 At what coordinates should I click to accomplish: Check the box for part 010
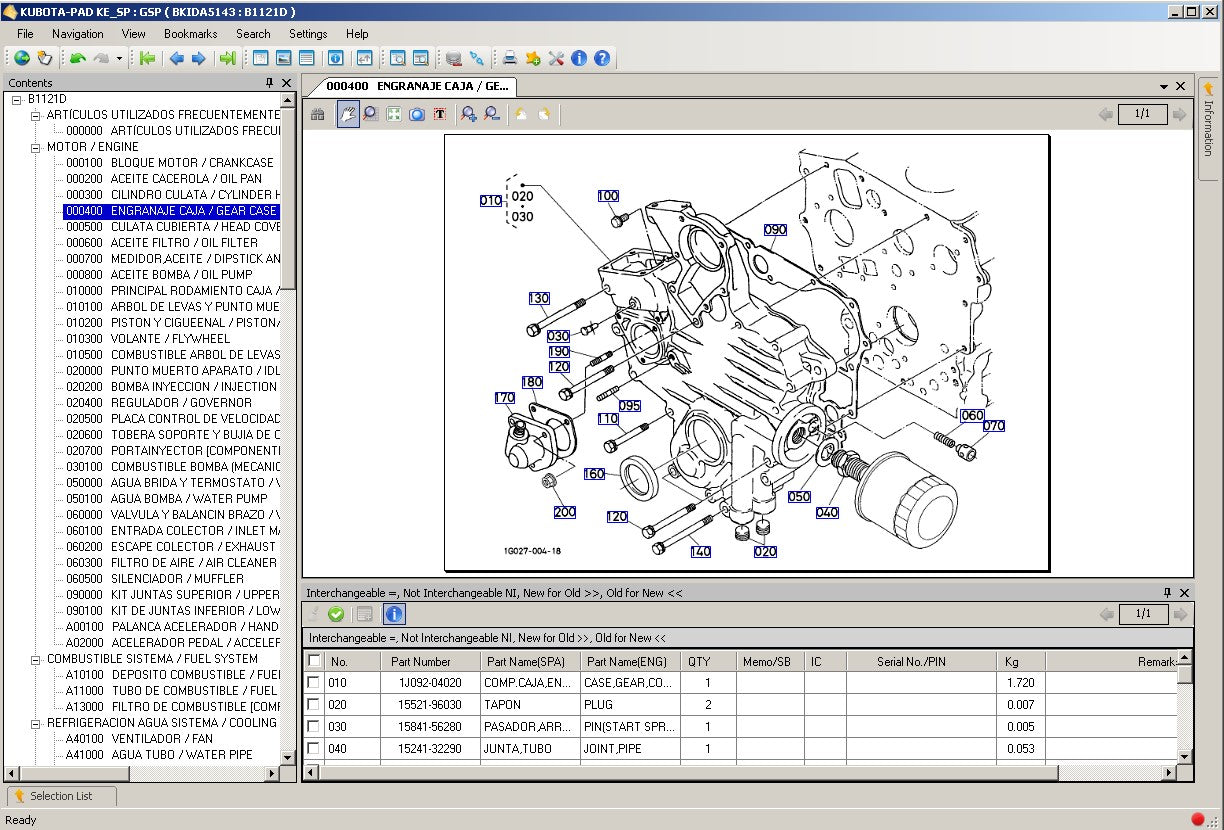(314, 682)
